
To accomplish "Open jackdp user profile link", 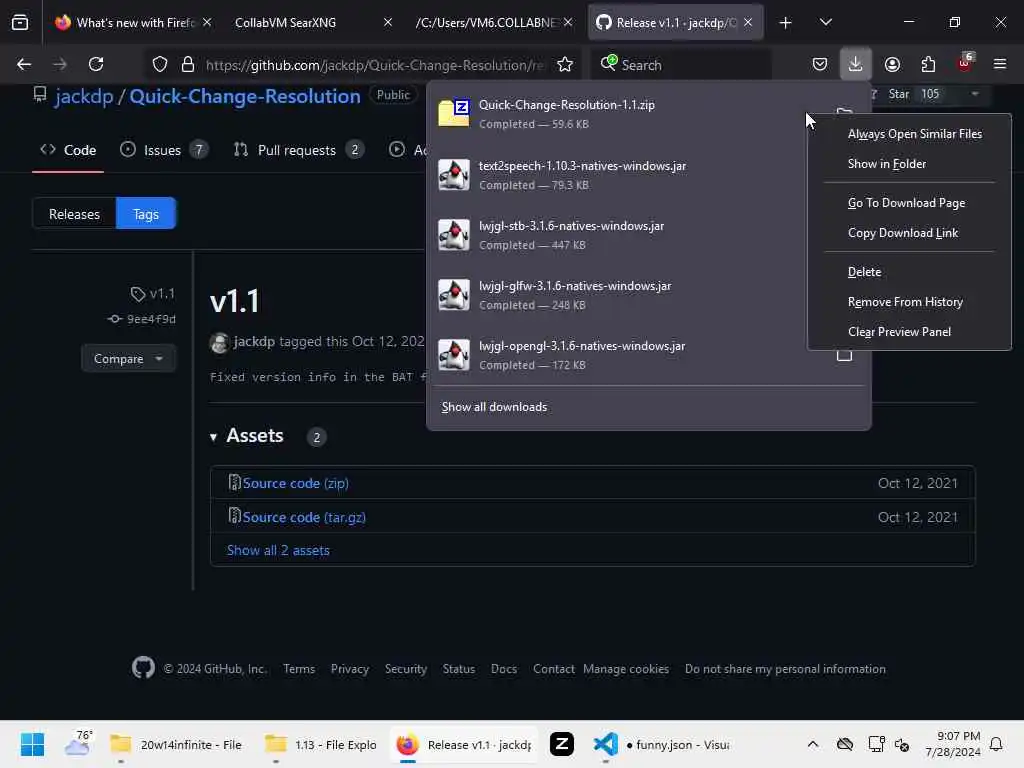I will coord(84,96).
